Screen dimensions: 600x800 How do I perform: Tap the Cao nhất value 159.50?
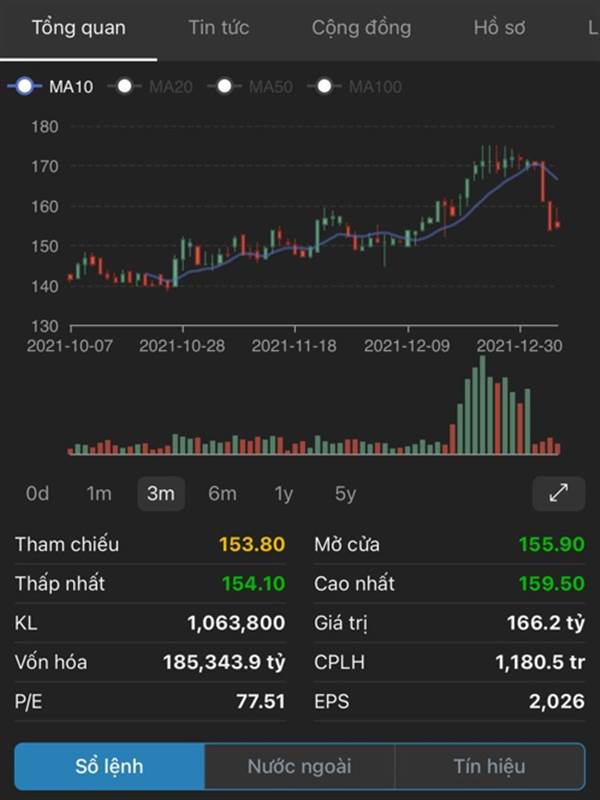[x=552, y=583]
